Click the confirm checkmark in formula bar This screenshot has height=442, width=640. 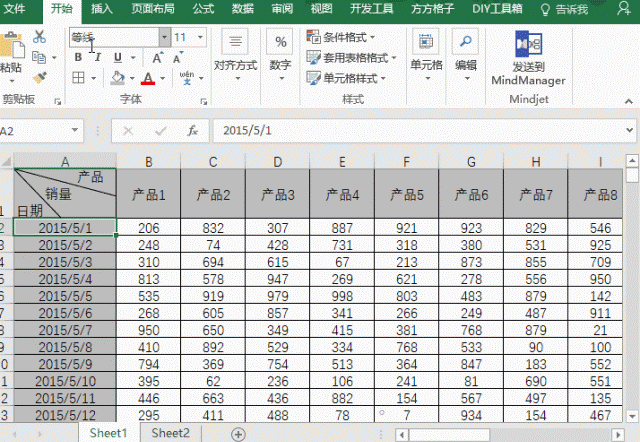coord(160,131)
